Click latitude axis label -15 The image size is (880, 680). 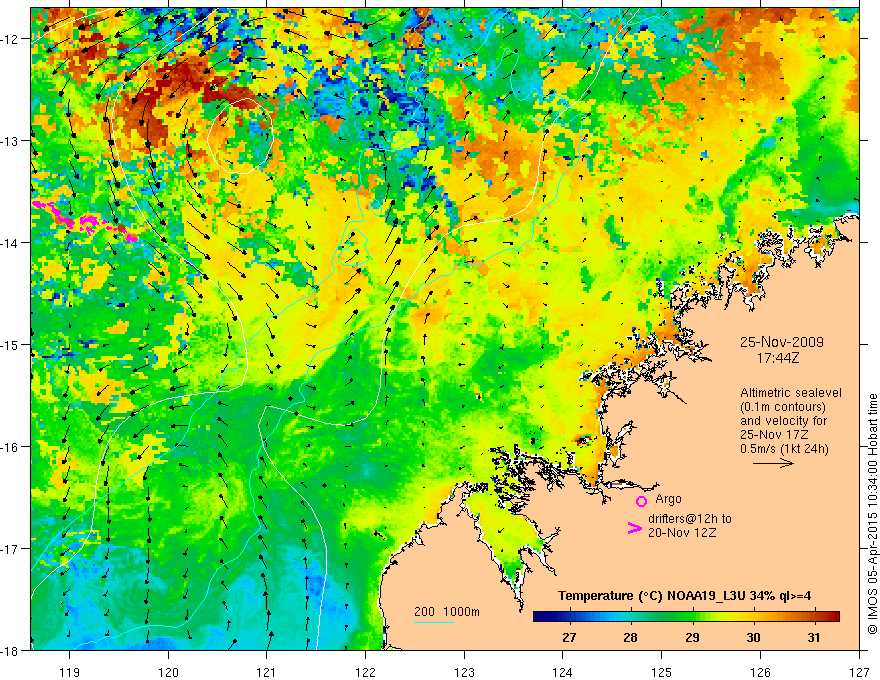pyautogui.click(x=10, y=344)
